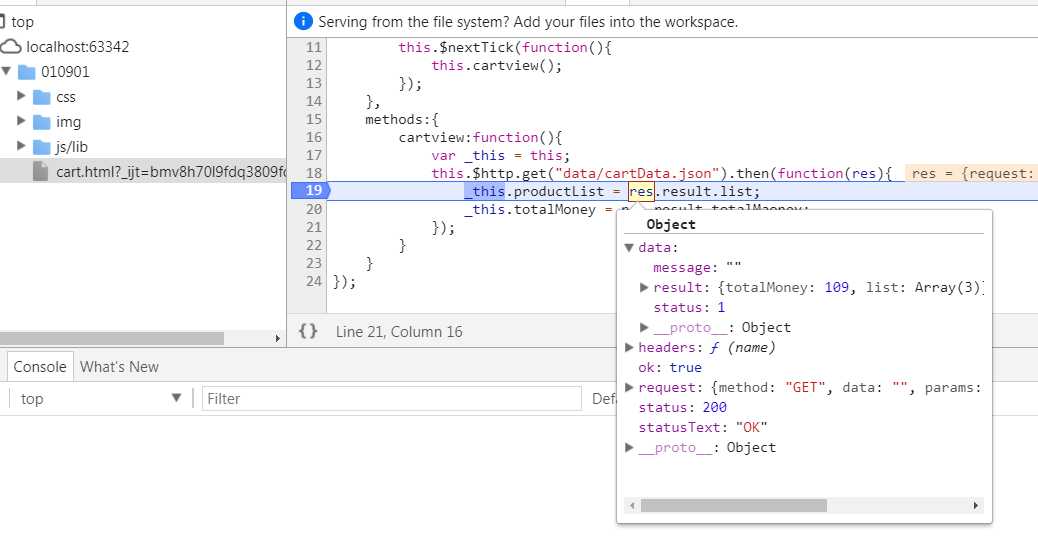The height and width of the screenshot is (552, 1038).
Task: Select the localhost:63342 tree entry
Action: coord(77,47)
